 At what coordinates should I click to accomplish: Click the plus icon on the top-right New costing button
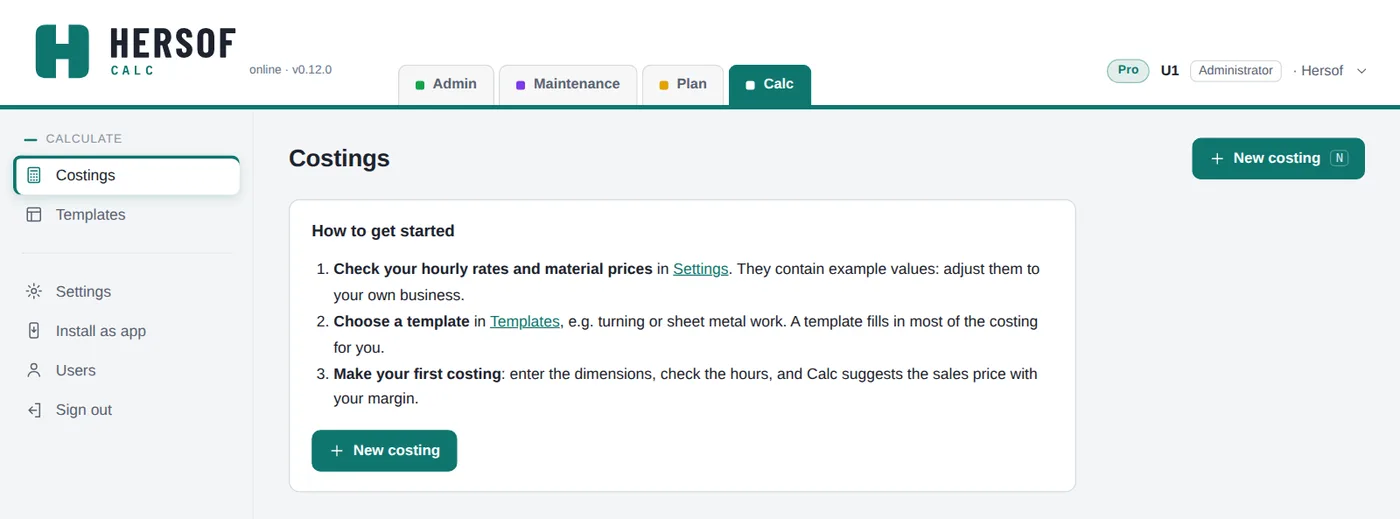coord(1217,158)
